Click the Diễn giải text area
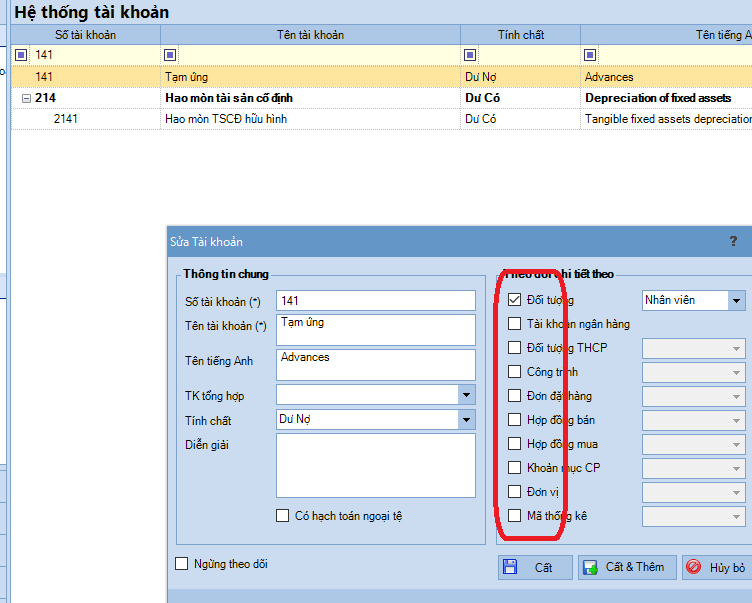 pos(376,466)
